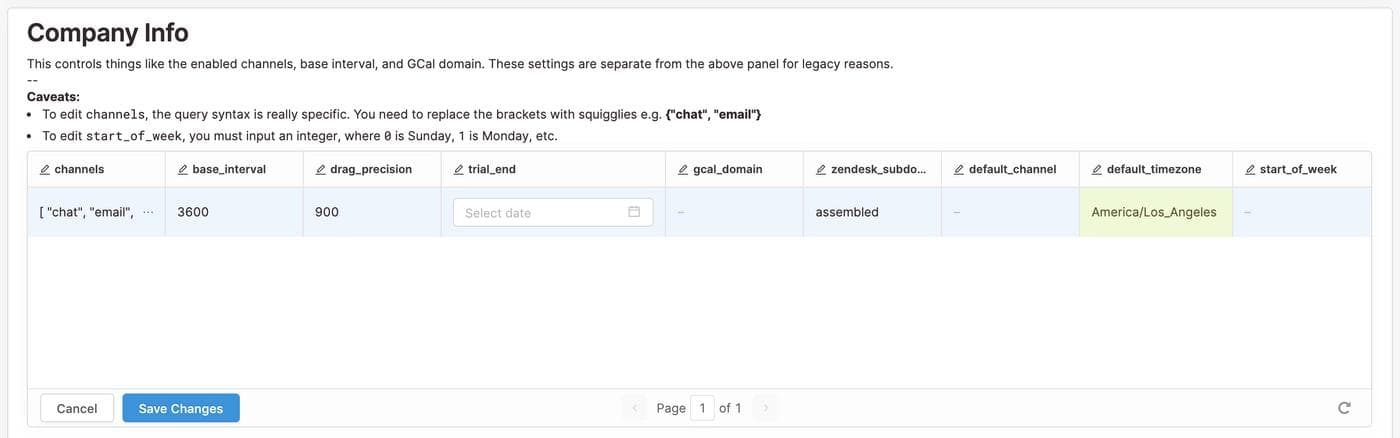Image resolution: width=1400 pixels, height=438 pixels.
Task: Expand truncated channels value via ellipsis
Action: tap(149, 212)
